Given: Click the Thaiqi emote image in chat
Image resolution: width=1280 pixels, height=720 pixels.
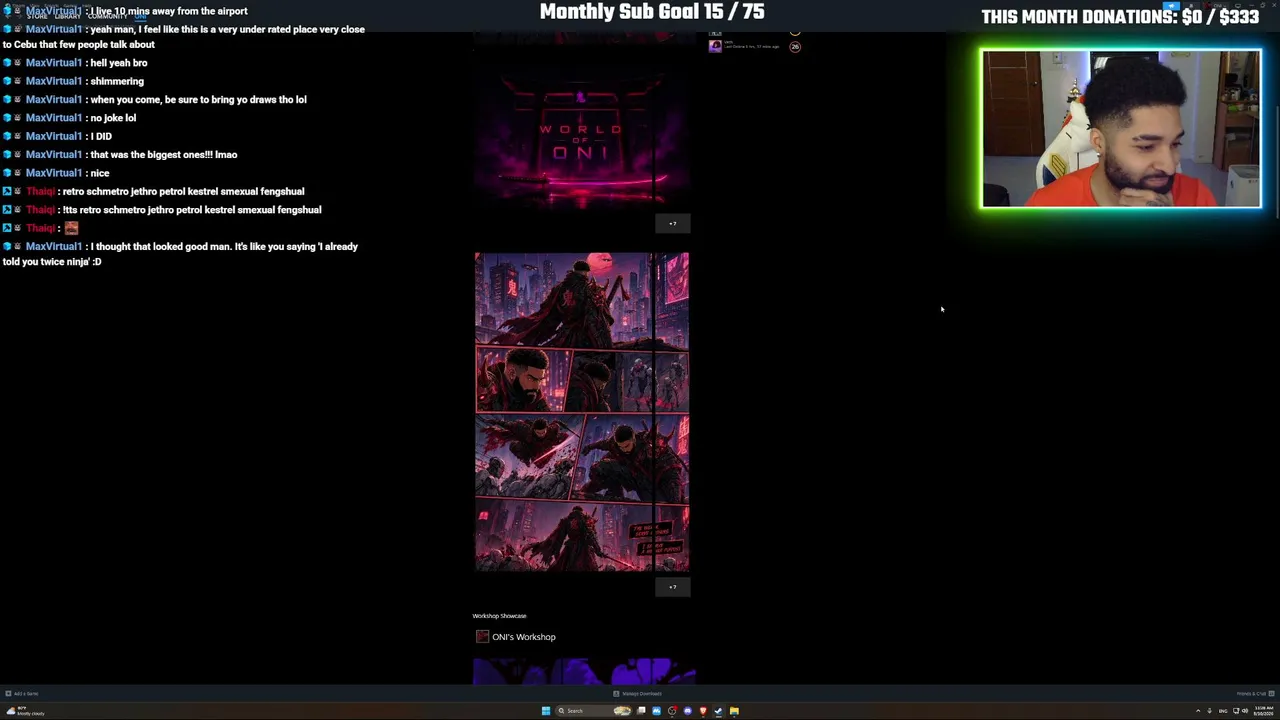Looking at the screenshot, I should click(71, 228).
